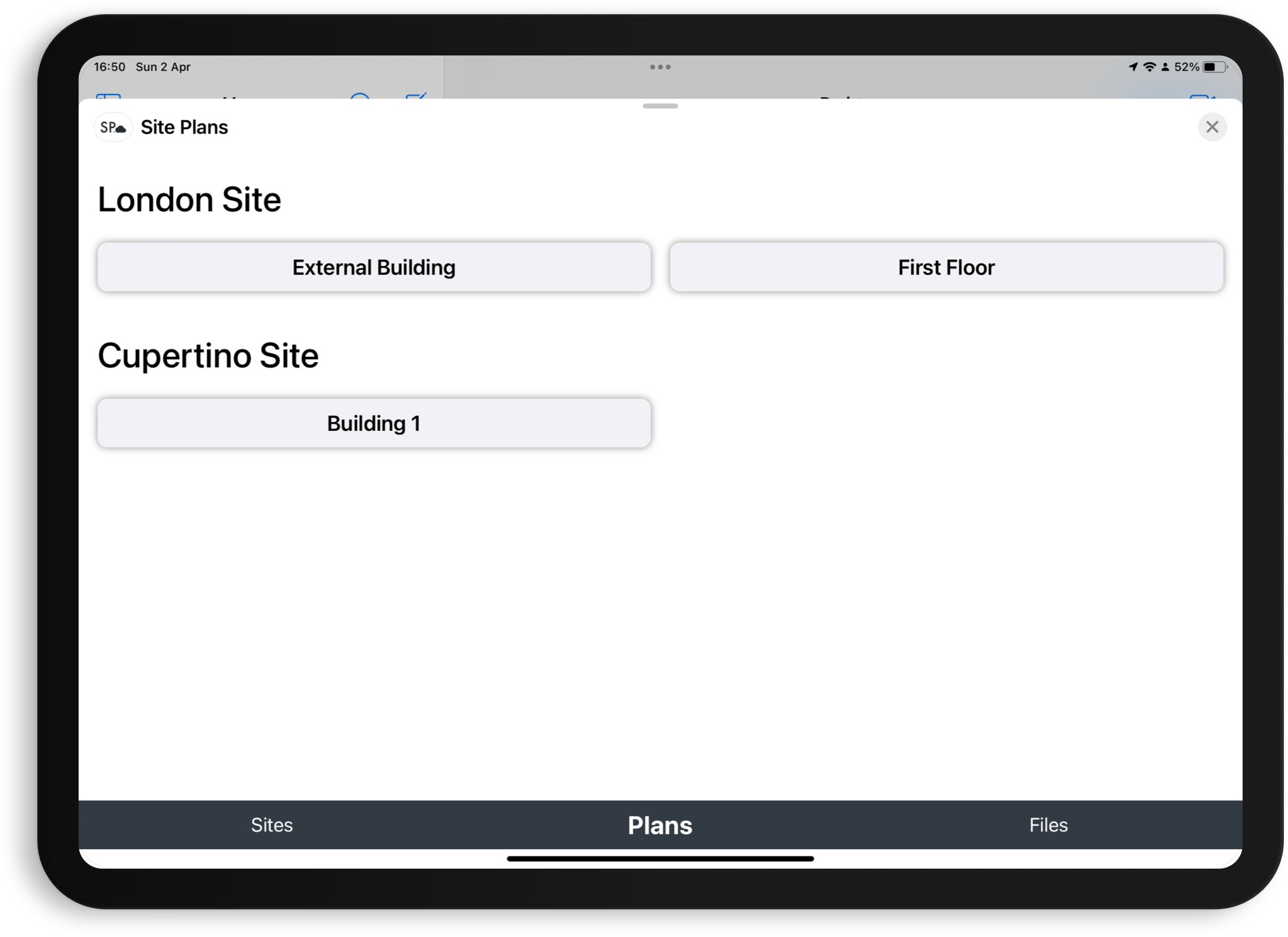This screenshot has height=937, width=1288.
Task: Tap the Sun 2 Apr date
Action: coord(163,67)
